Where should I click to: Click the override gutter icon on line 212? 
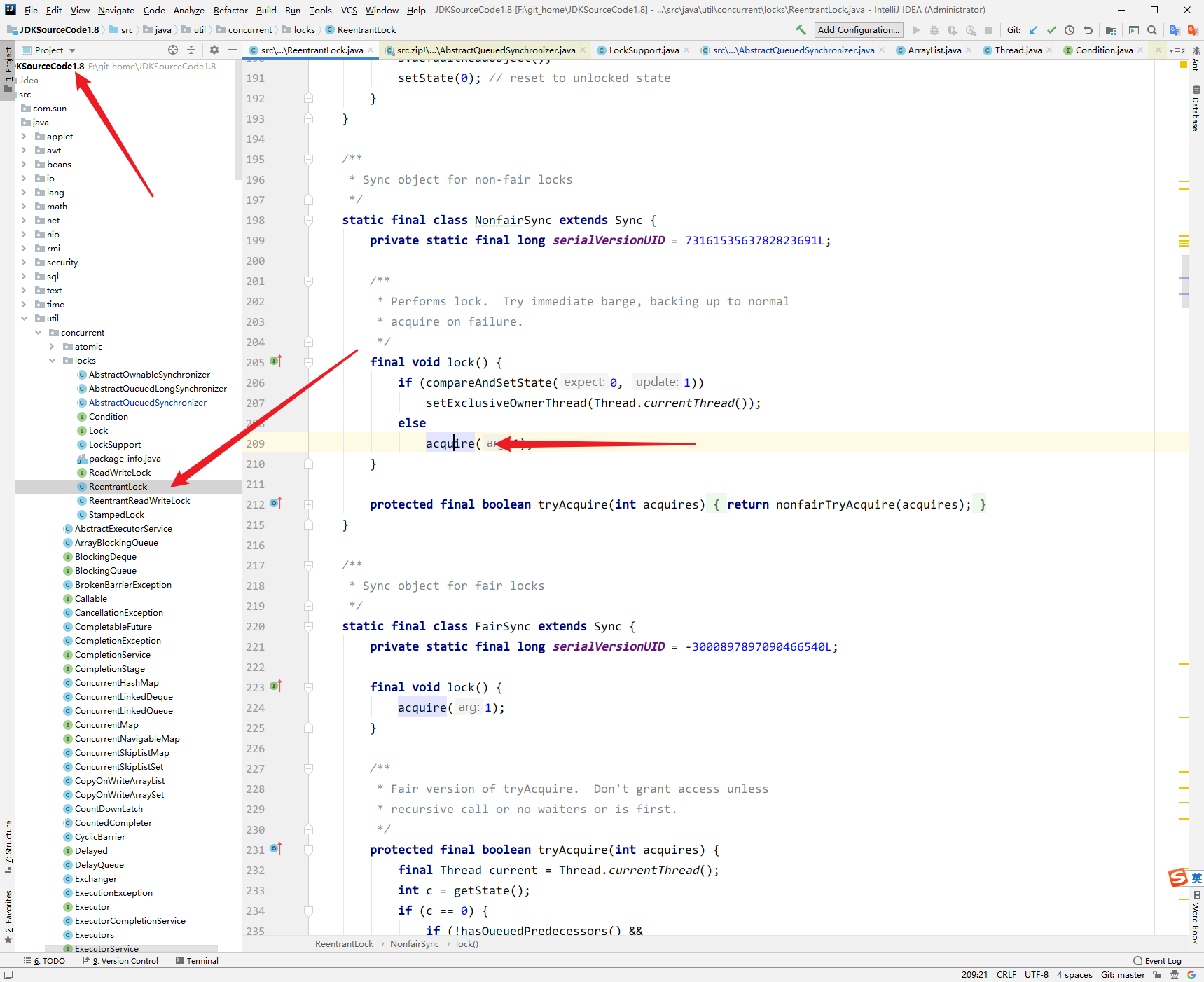pos(276,504)
